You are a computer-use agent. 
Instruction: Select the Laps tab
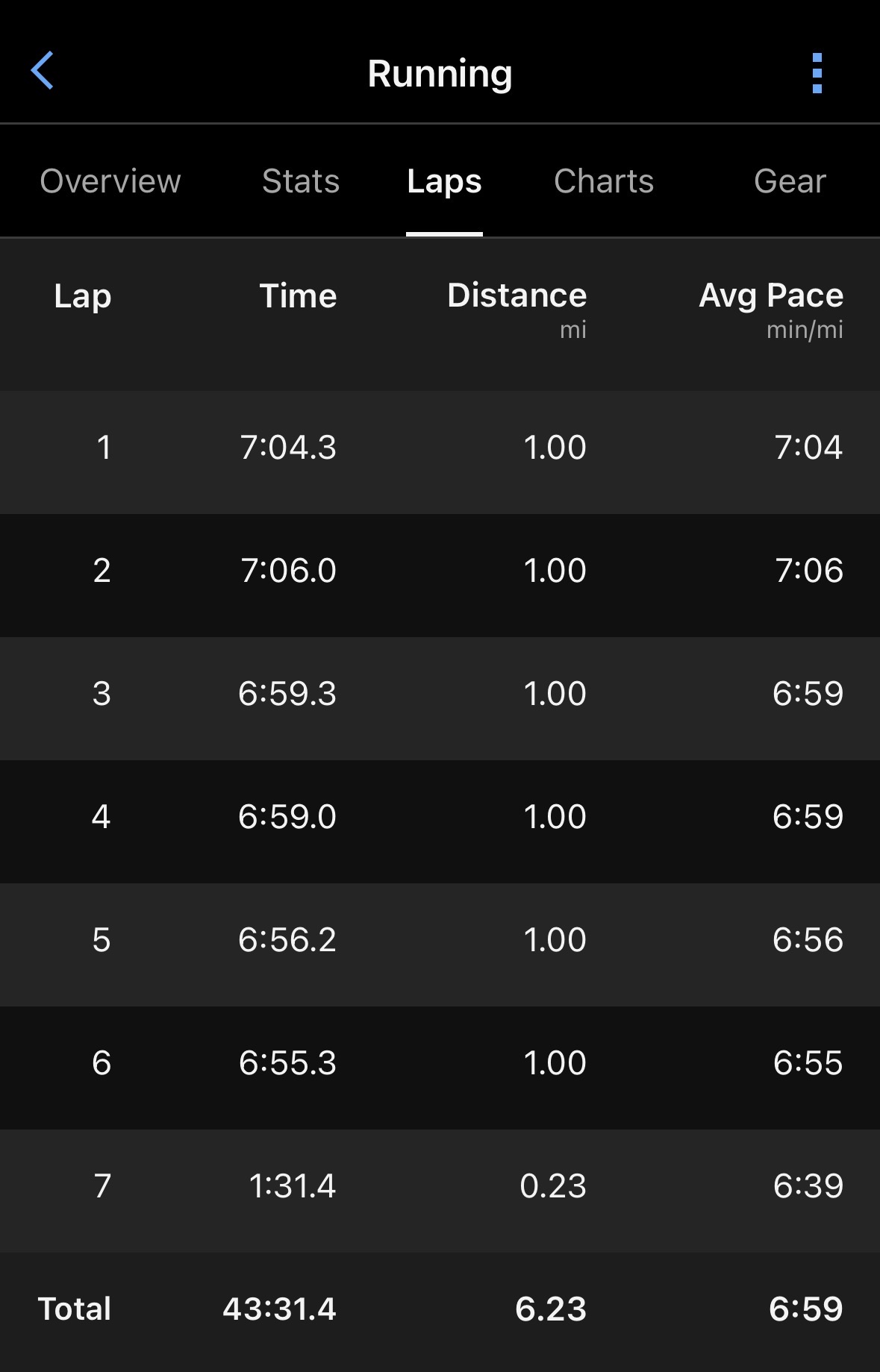(x=444, y=181)
